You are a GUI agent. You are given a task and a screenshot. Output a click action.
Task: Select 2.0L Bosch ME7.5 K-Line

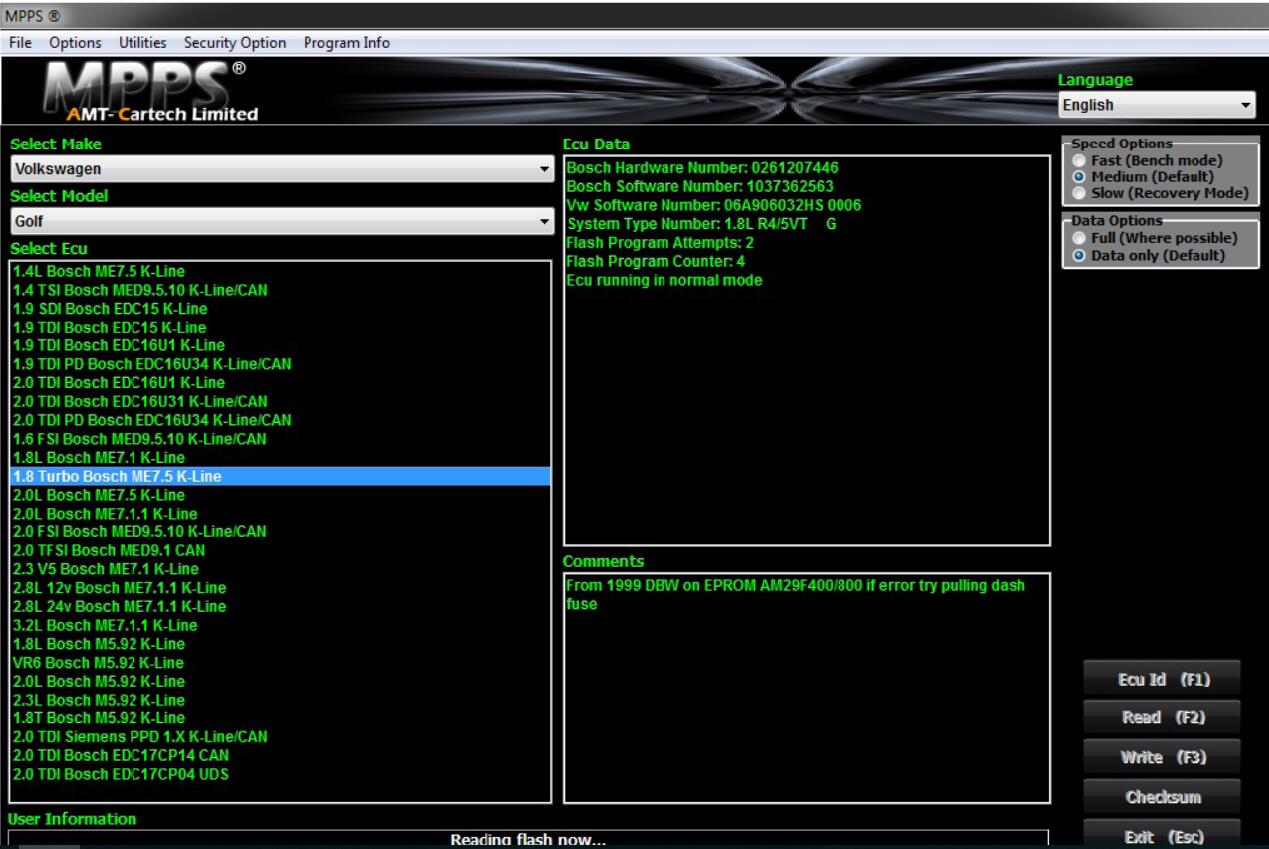click(281, 495)
